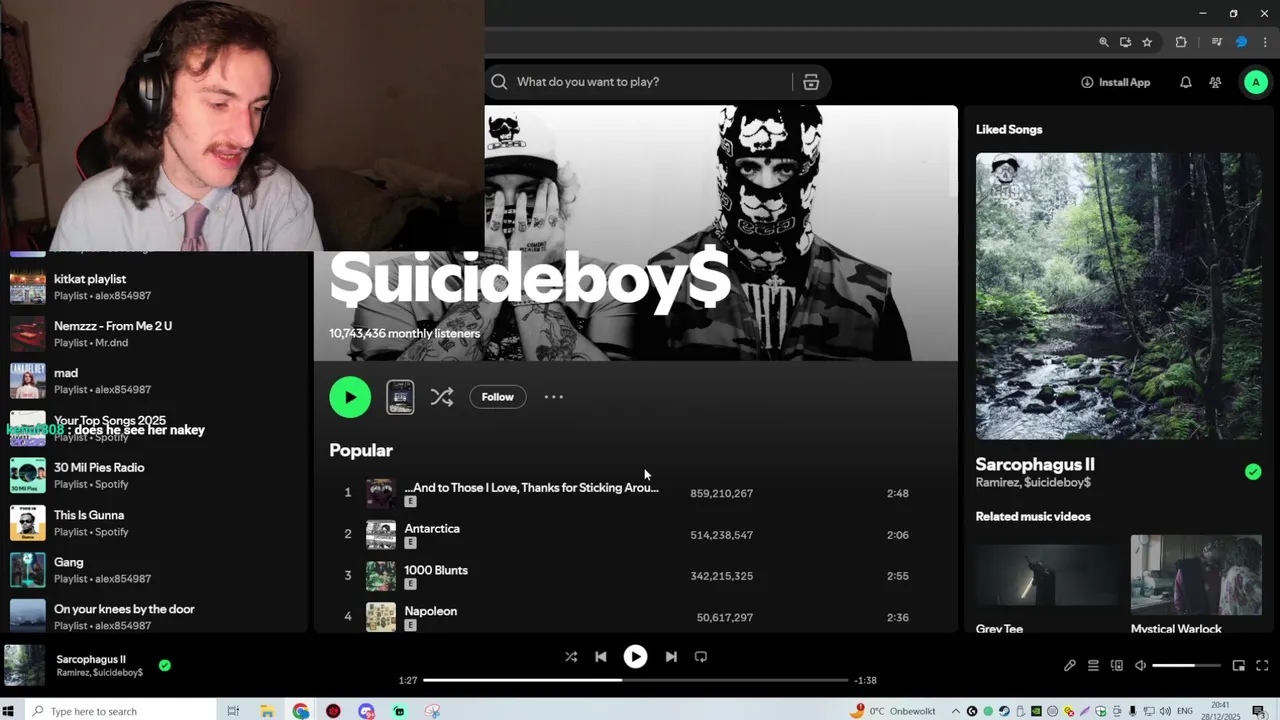Open Liked Songs heading in right panel

(1009, 129)
